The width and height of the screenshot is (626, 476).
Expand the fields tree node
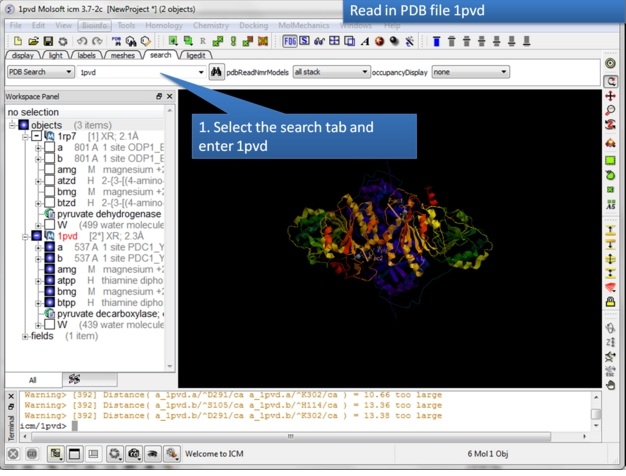point(25,336)
